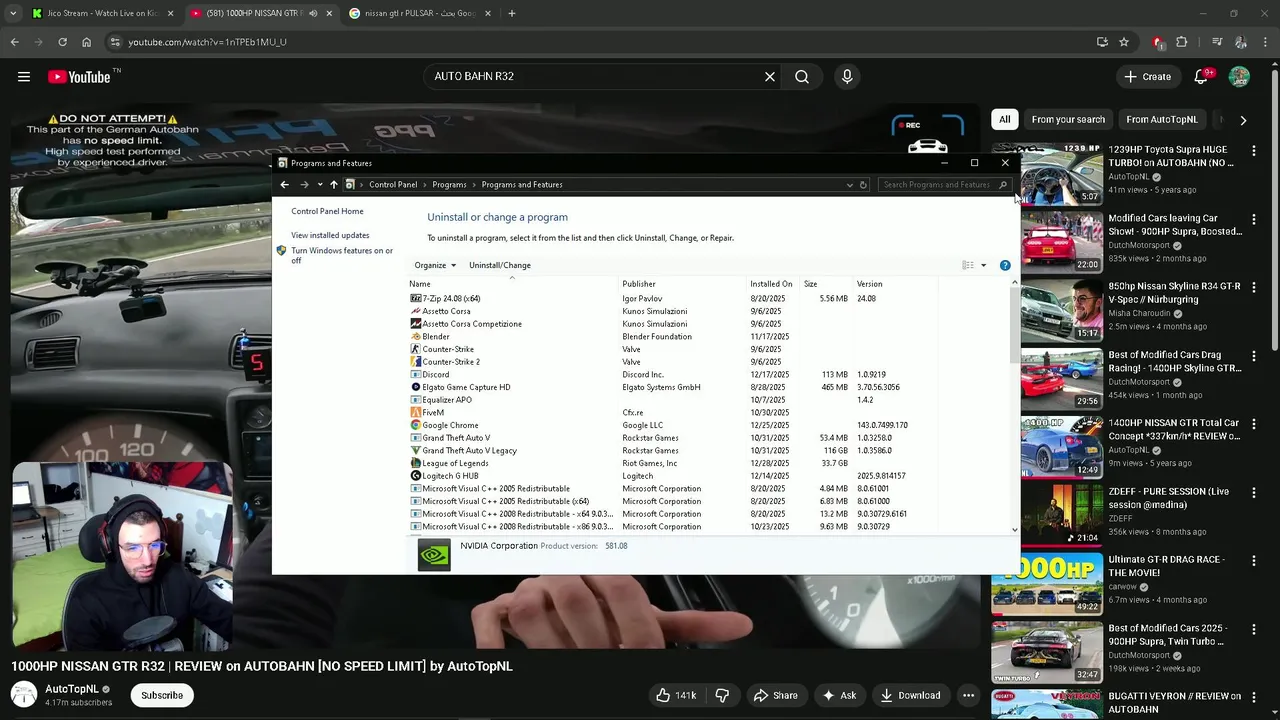
Task: Open Control Panel Home link
Action: pos(327,211)
